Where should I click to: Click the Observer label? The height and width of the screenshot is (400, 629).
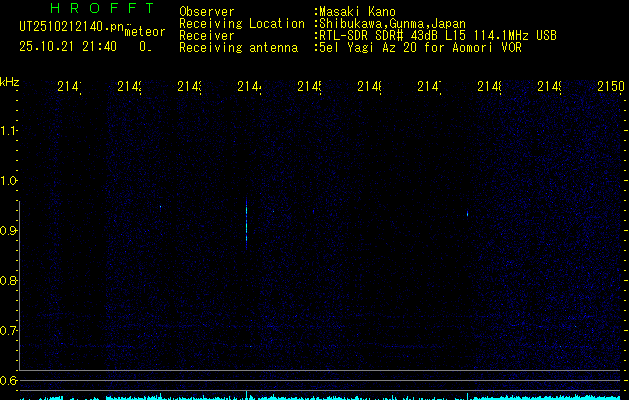click(x=207, y=12)
